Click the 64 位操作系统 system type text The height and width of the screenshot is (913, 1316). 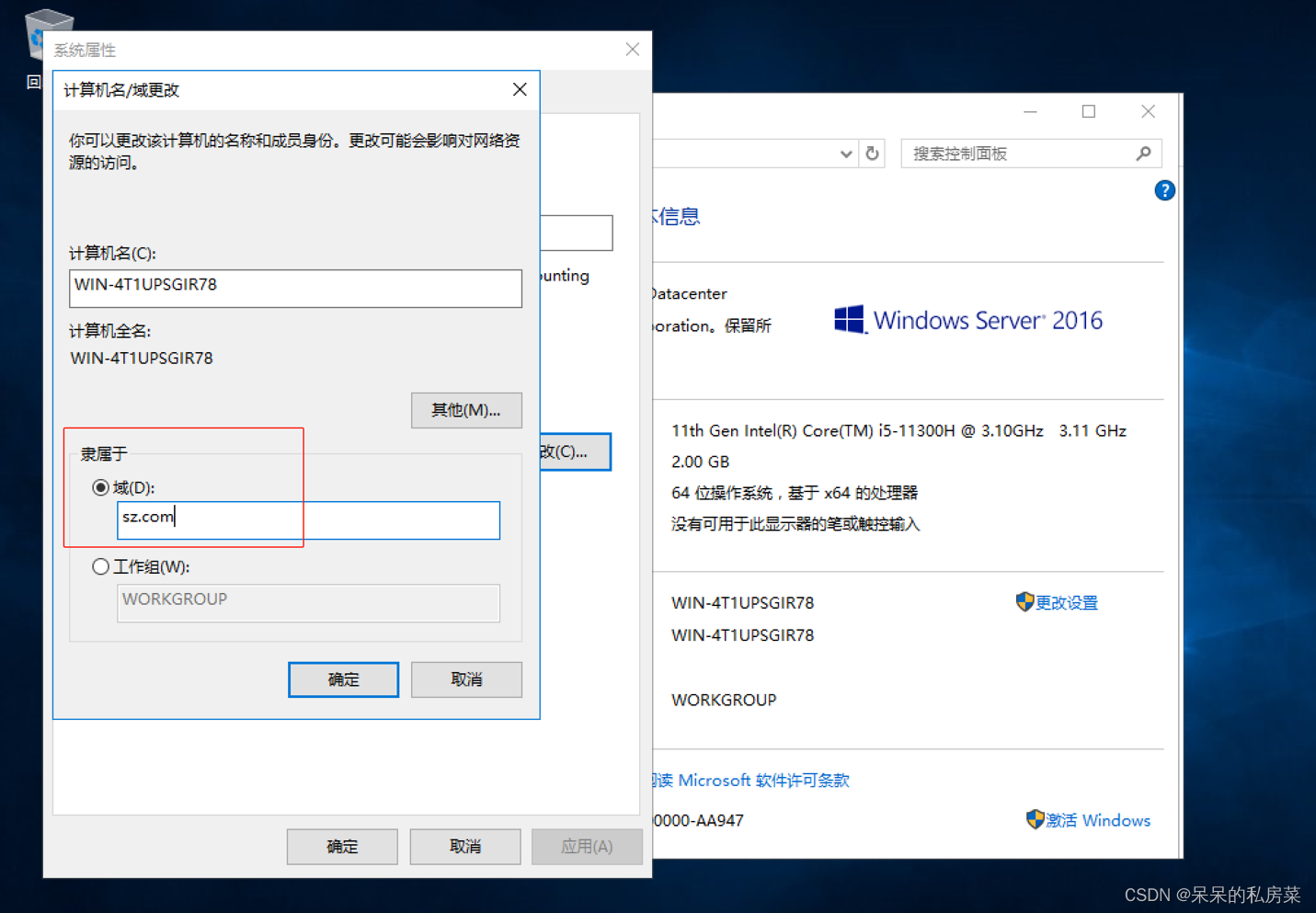click(795, 493)
